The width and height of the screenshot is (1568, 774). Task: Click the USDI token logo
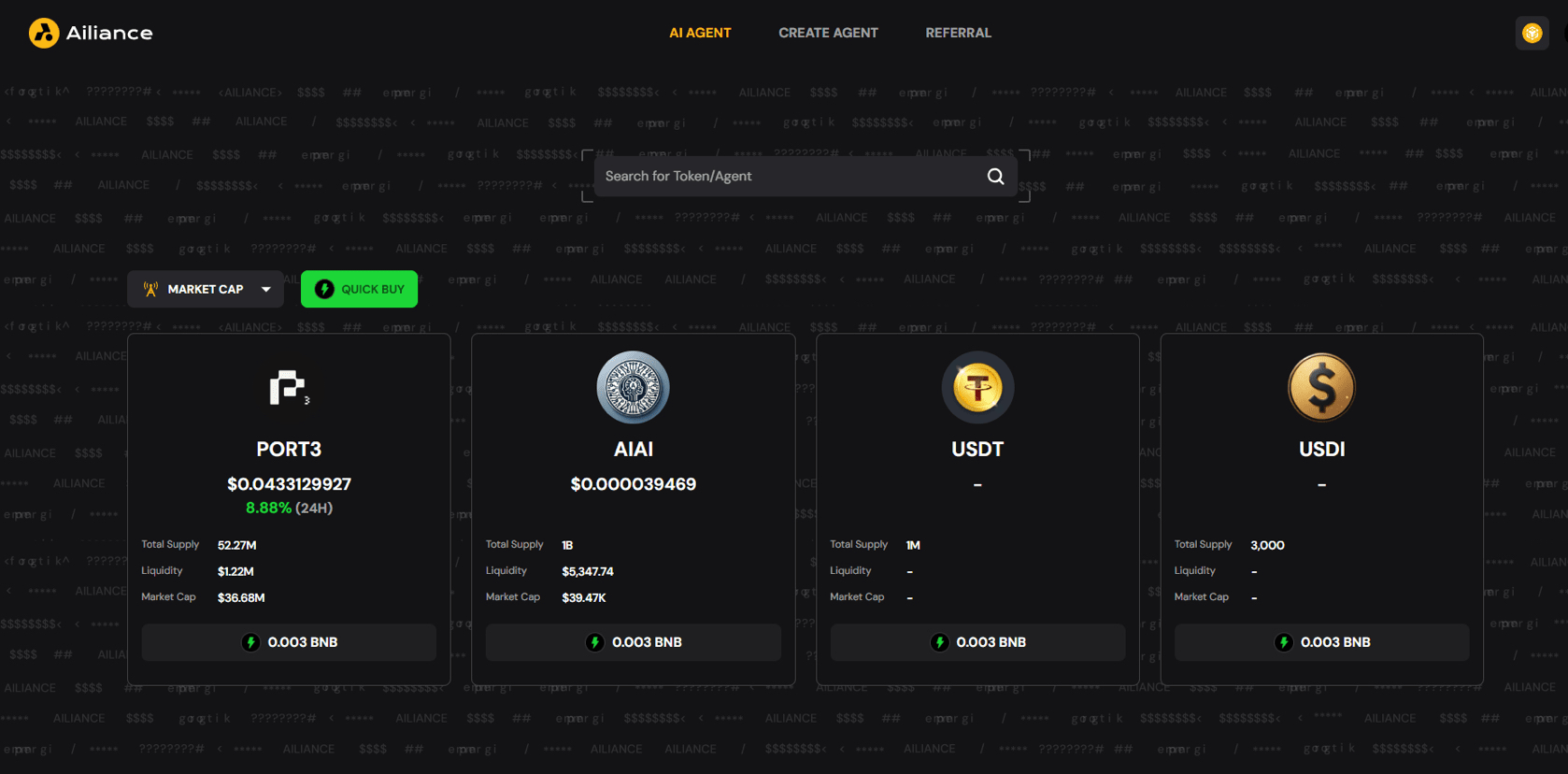point(1321,387)
